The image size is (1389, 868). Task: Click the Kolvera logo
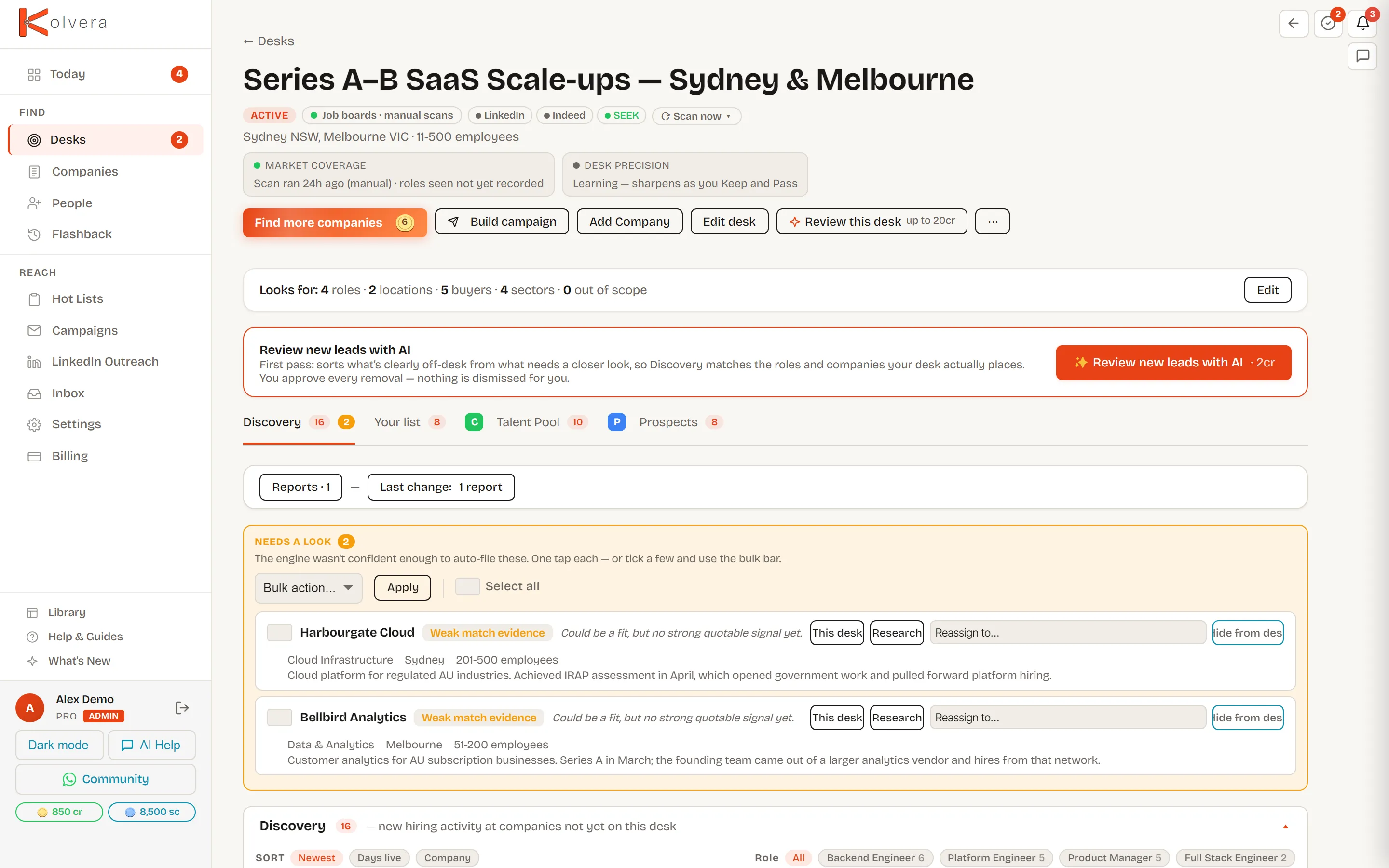[x=63, y=22]
